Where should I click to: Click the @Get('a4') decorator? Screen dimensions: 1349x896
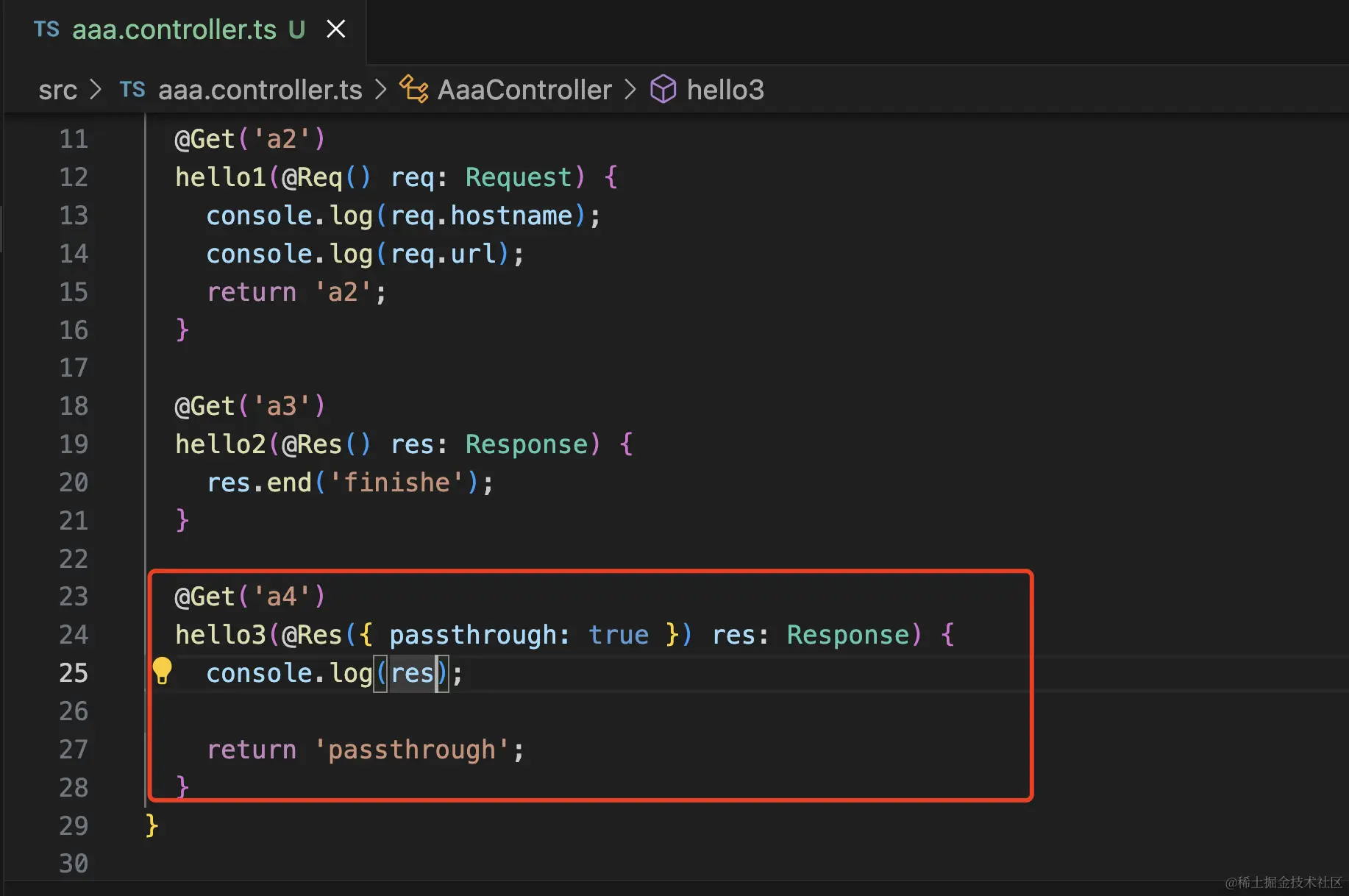pos(249,597)
